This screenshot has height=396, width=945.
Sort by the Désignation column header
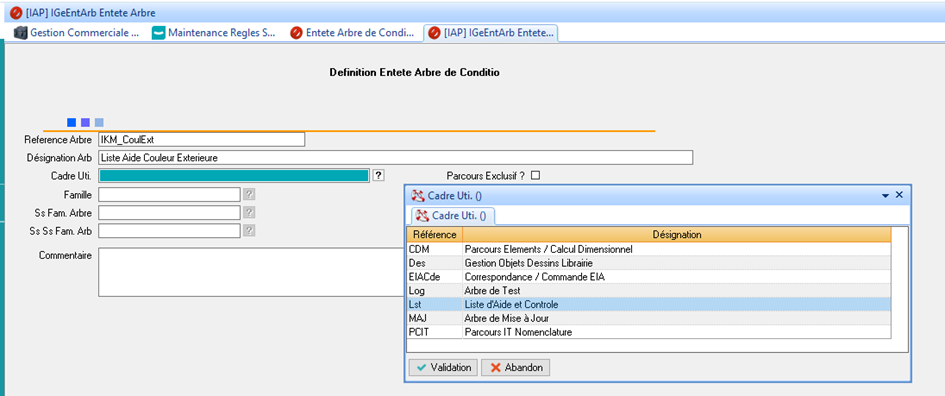coord(677,234)
